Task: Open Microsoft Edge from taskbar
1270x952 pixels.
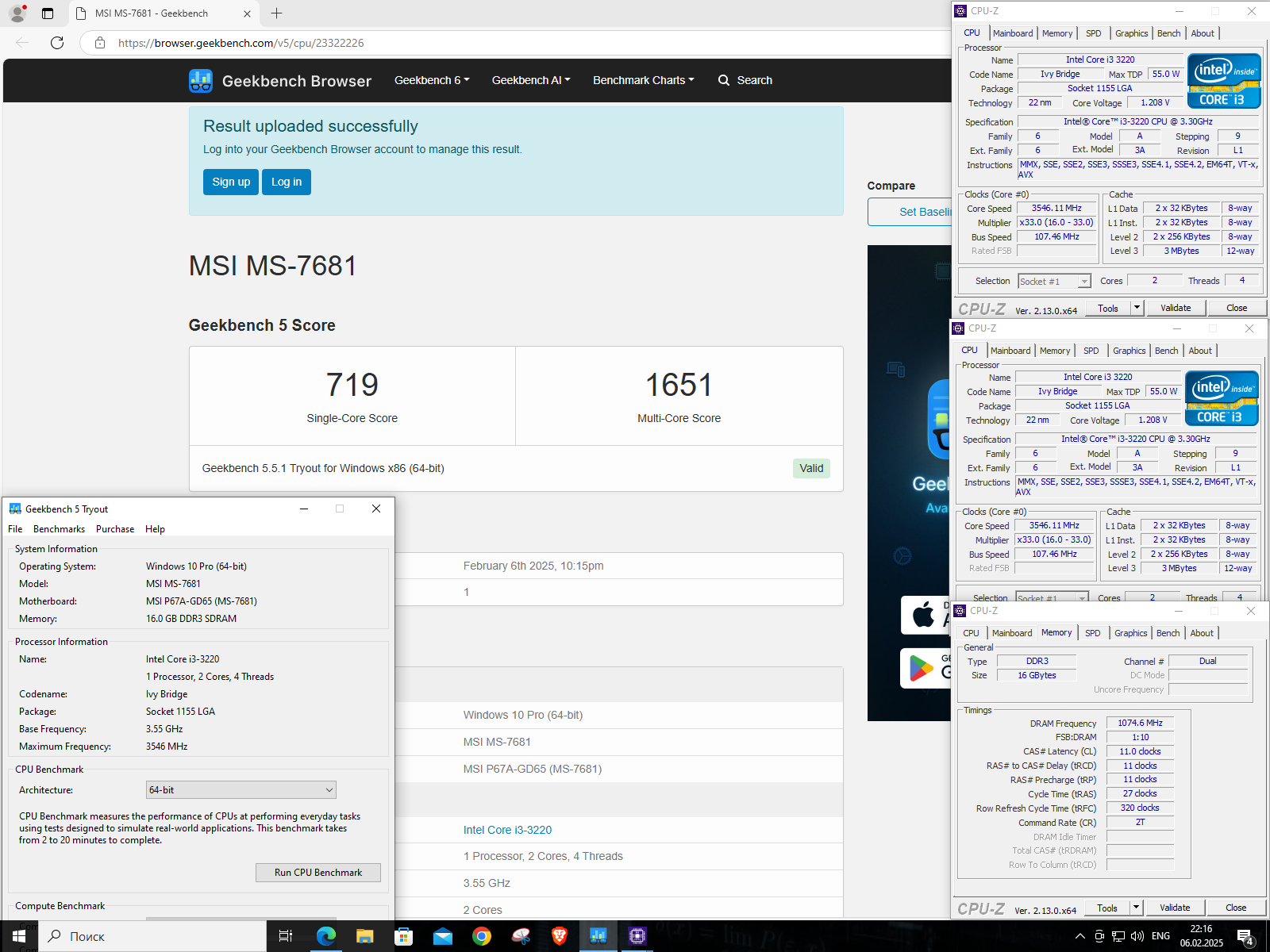Action: (x=325, y=936)
